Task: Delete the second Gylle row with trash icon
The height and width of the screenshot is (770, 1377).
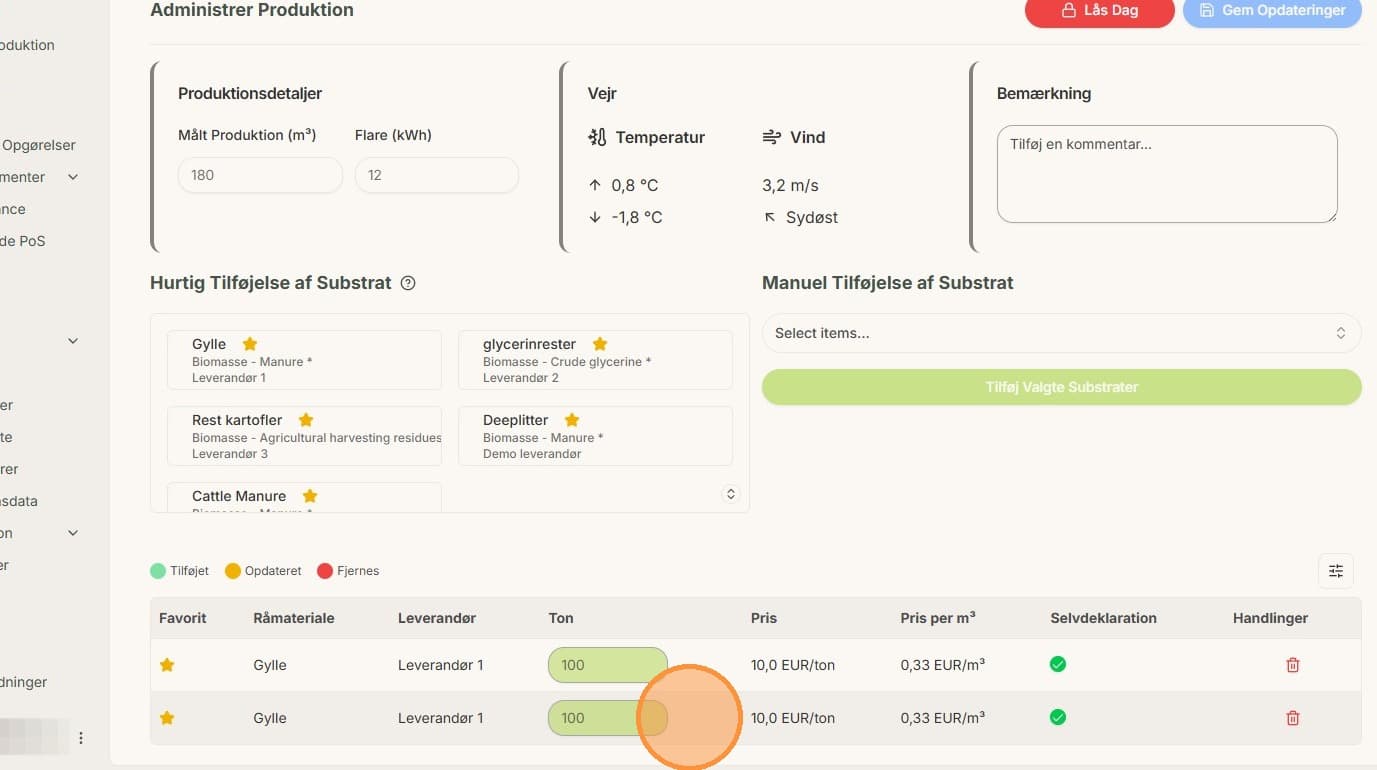Action: tap(1293, 718)
